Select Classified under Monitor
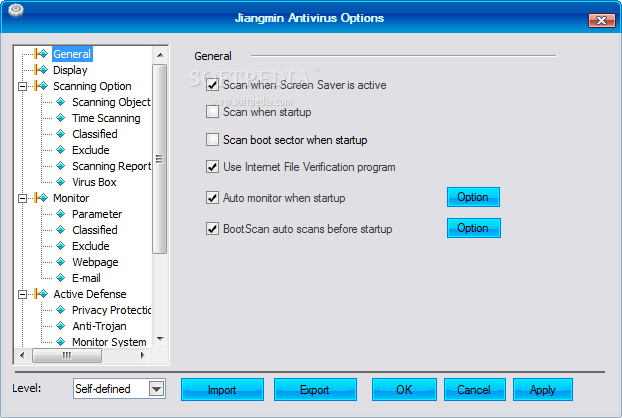This screenshot has width=622, height=418. (x=94, y=230)
